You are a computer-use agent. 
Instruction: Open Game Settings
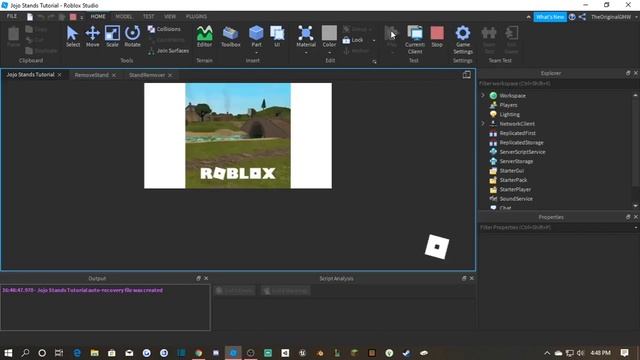coord(463,40)
